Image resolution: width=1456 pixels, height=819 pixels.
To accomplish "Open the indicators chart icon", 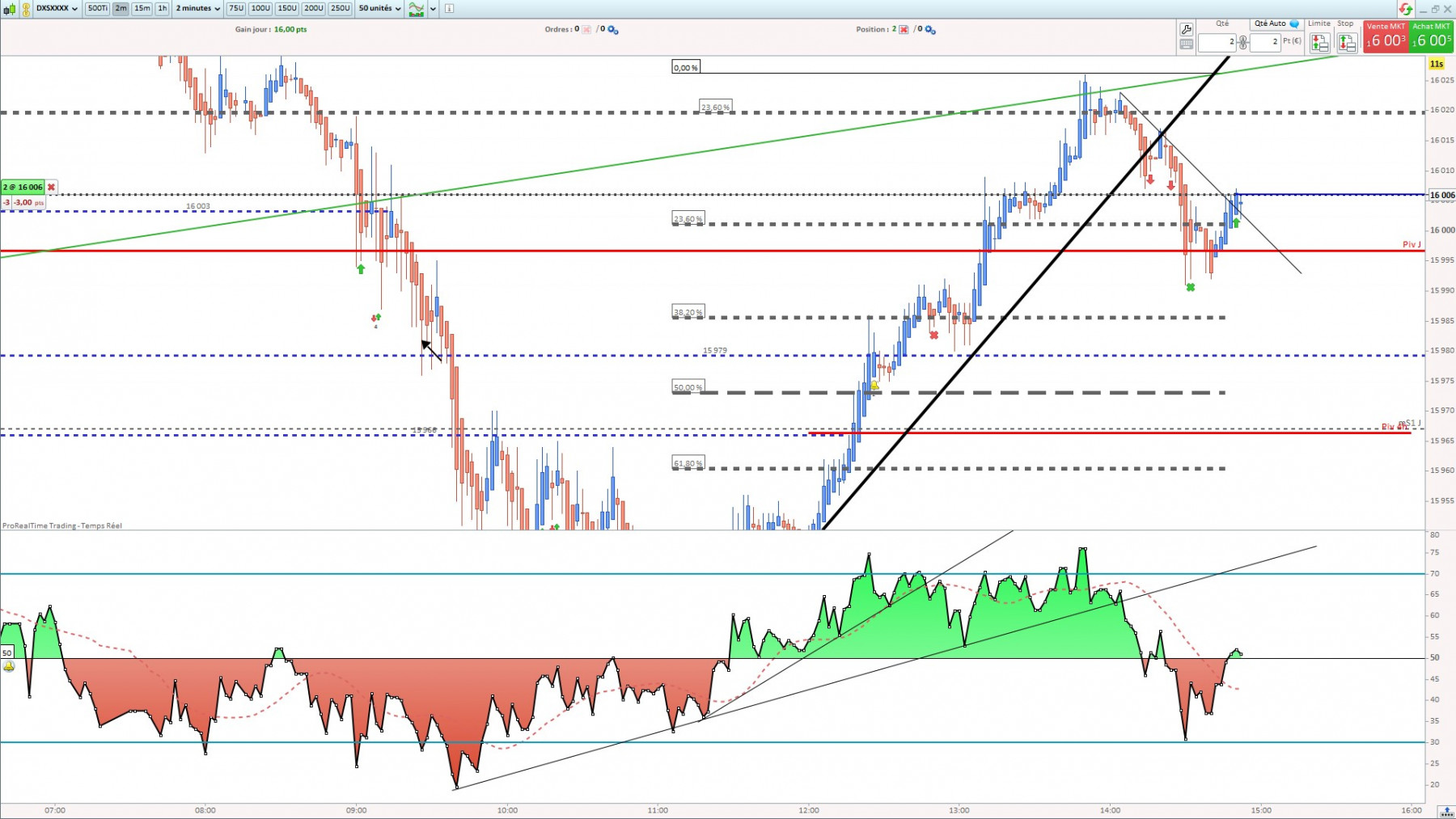I will pos(416,9).
